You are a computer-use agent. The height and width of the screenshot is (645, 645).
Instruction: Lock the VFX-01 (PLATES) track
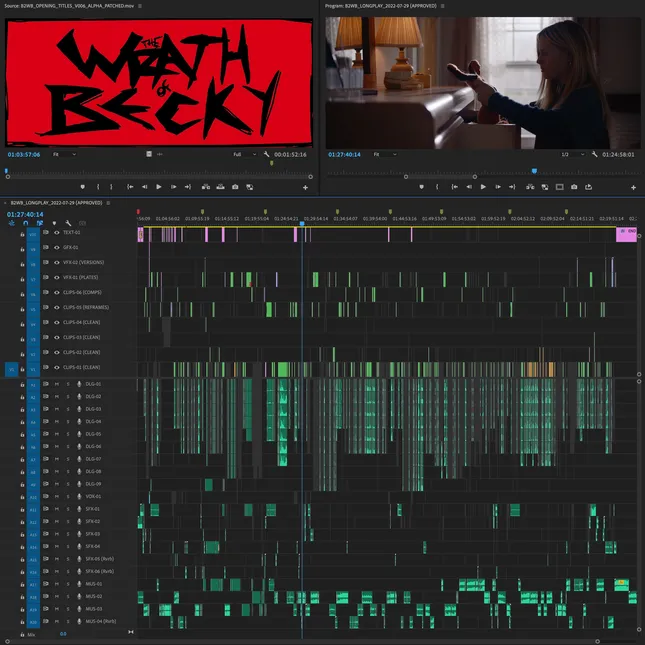pos(22,279)
